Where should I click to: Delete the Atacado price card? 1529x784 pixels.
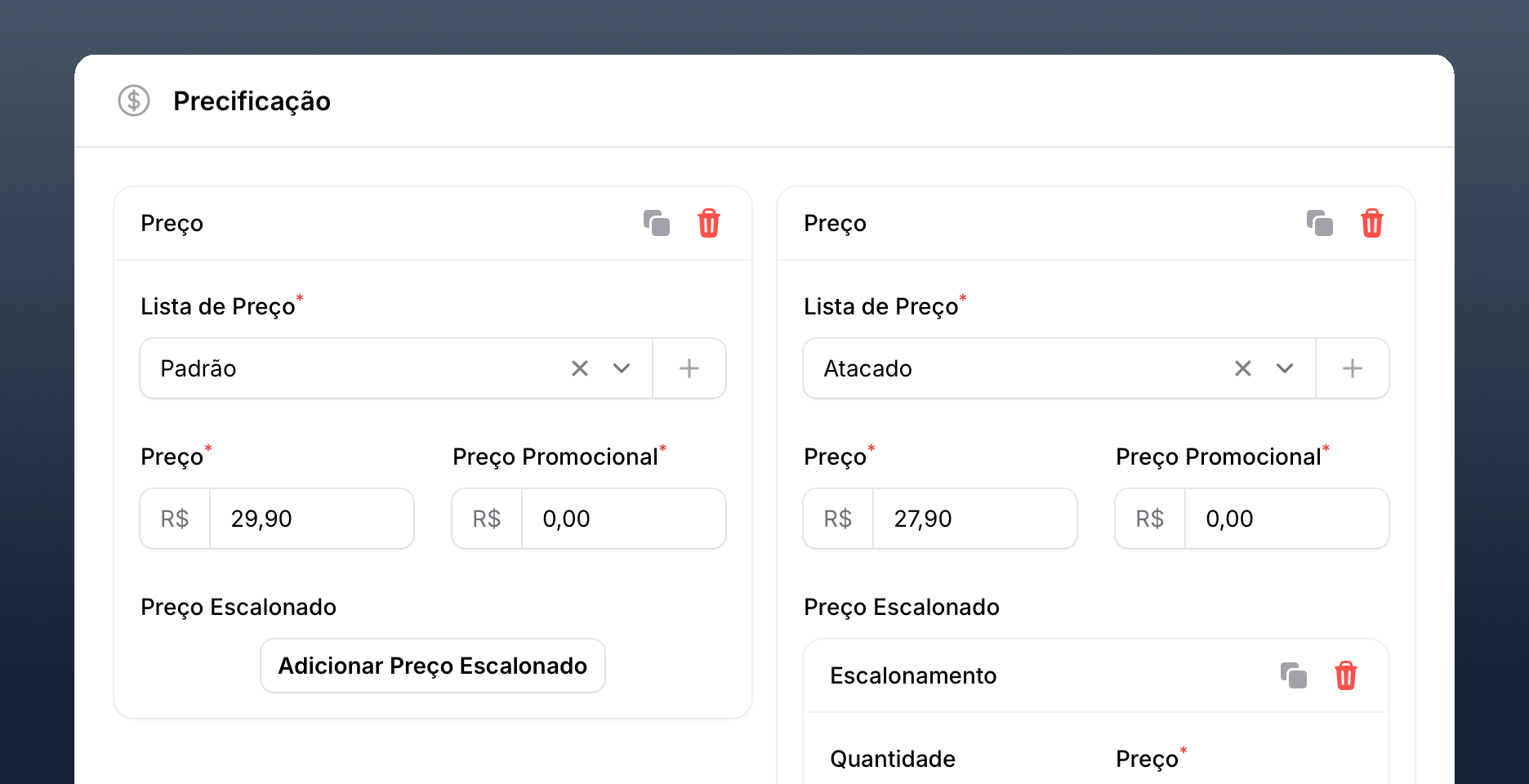(x=1371, y=223)
